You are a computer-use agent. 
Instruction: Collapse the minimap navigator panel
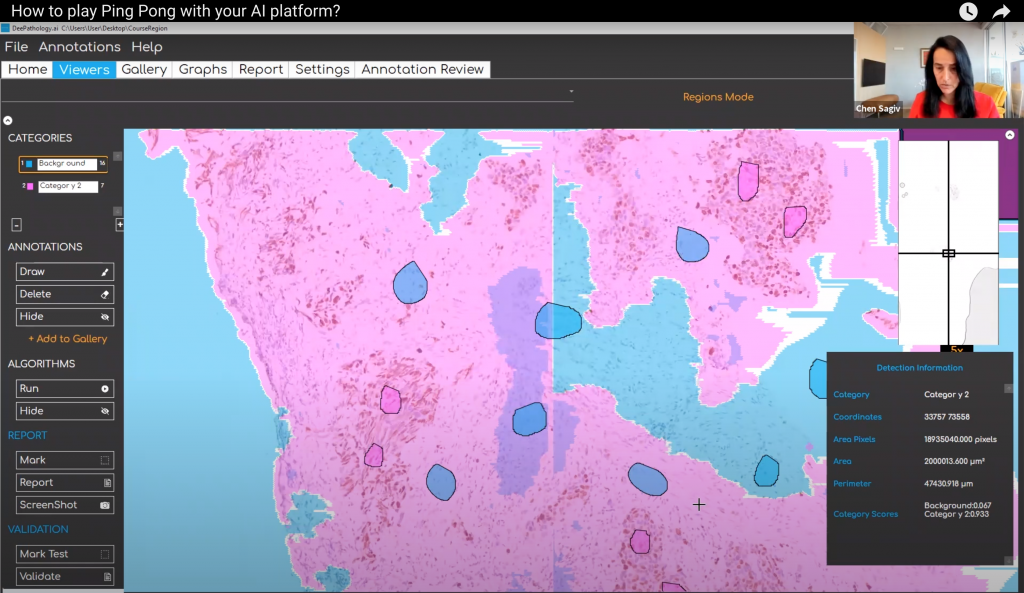point(1009,135)
